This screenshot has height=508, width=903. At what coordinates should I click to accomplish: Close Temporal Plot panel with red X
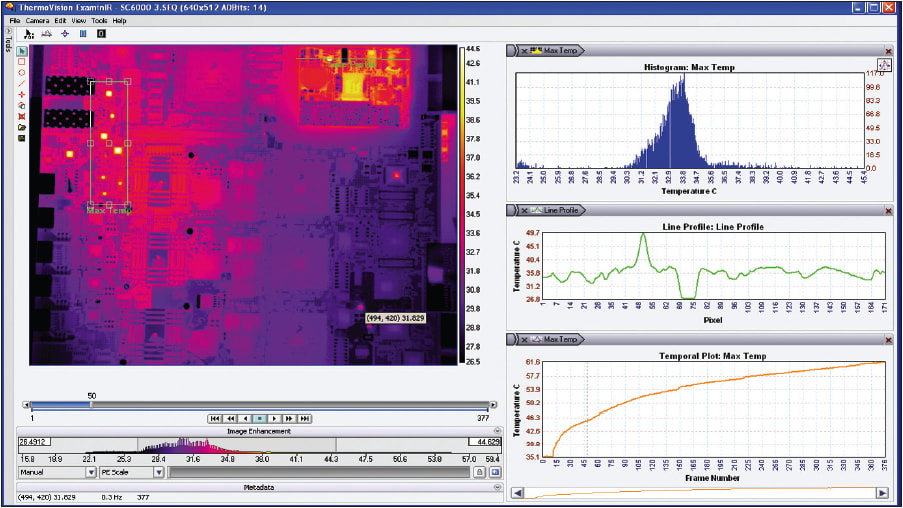coord(888,340)
